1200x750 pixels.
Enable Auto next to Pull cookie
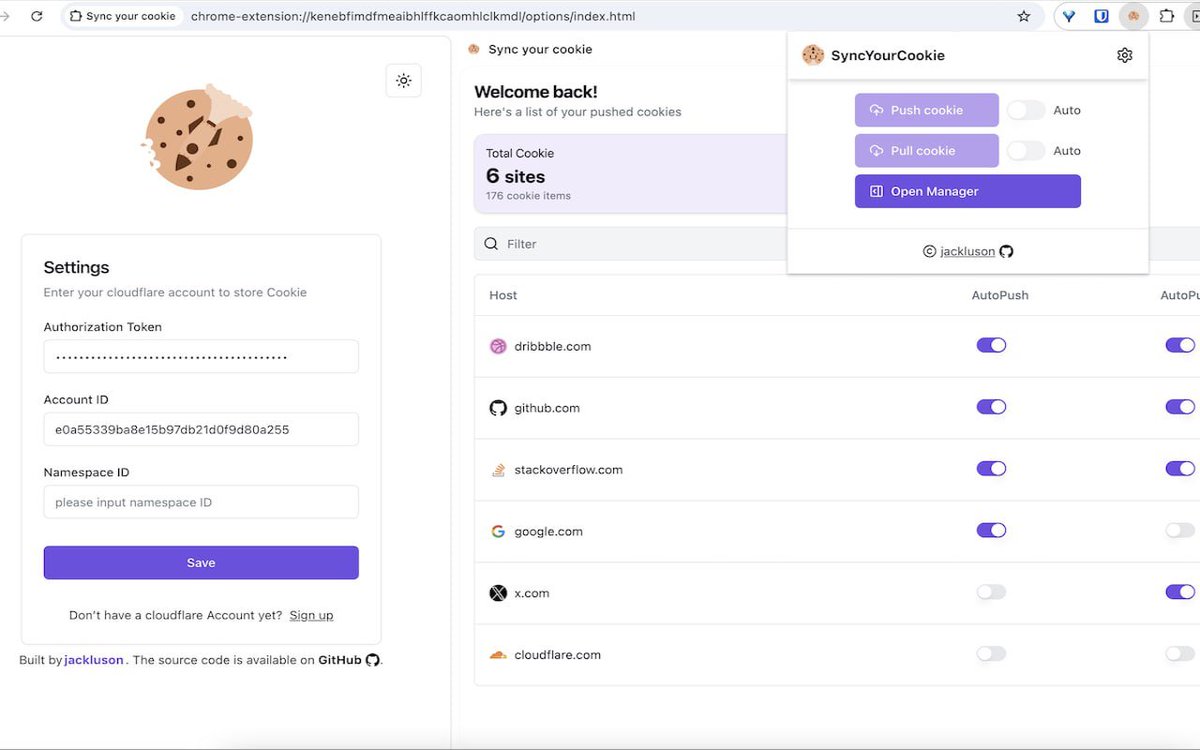point(1026,150)
